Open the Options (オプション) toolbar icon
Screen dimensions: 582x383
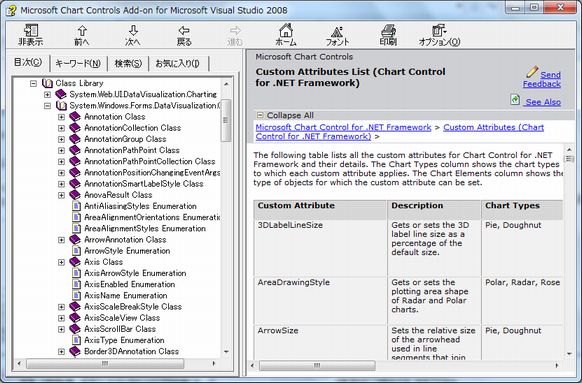pyautogui.click(x=439, y=31)
